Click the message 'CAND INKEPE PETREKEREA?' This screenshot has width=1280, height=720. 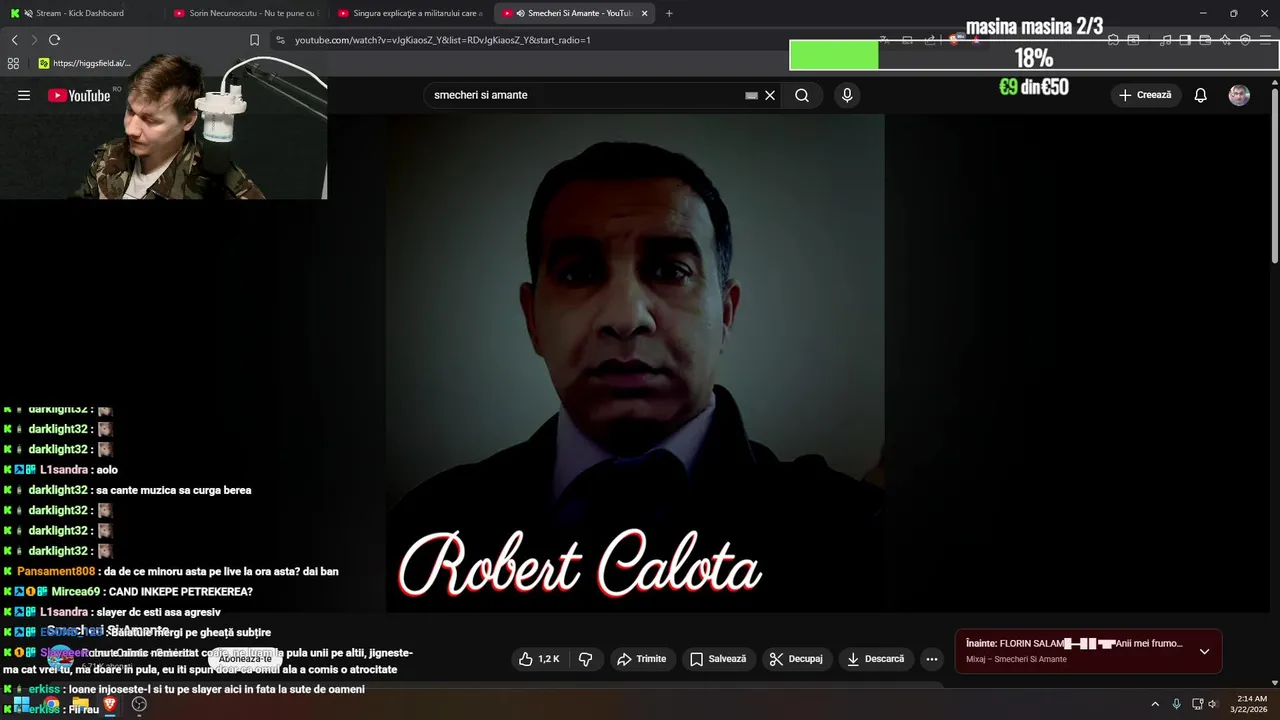180,592
